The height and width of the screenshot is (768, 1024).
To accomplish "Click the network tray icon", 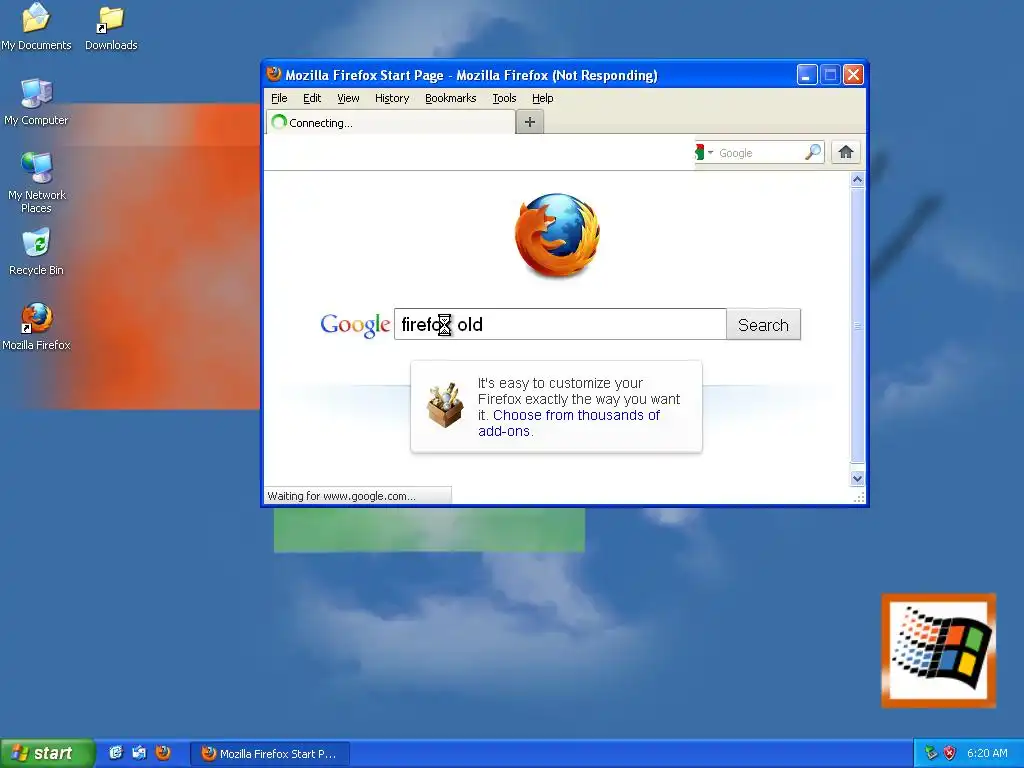I will 931,753.
